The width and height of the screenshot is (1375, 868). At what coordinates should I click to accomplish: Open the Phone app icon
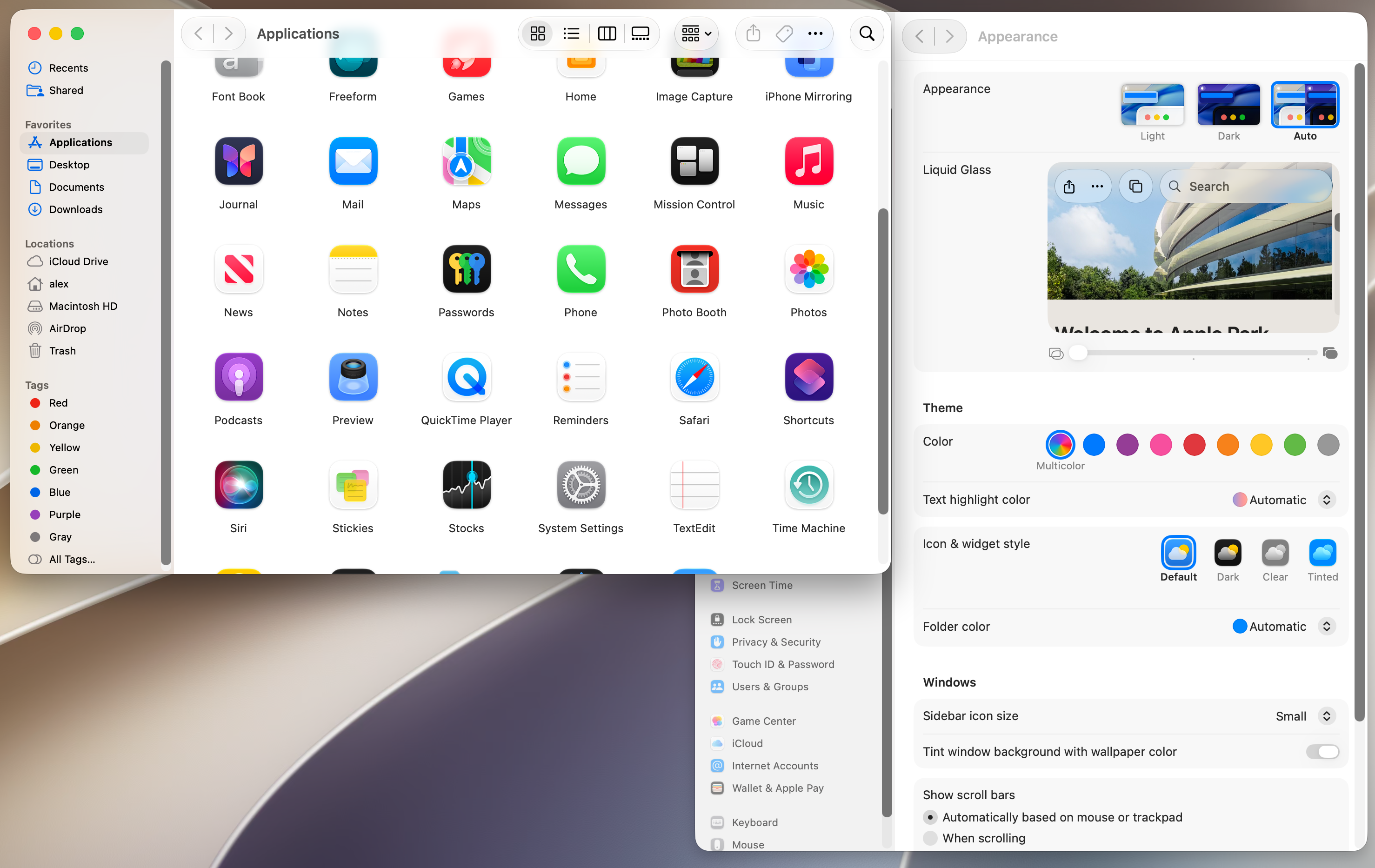click(x=581, y=269)
